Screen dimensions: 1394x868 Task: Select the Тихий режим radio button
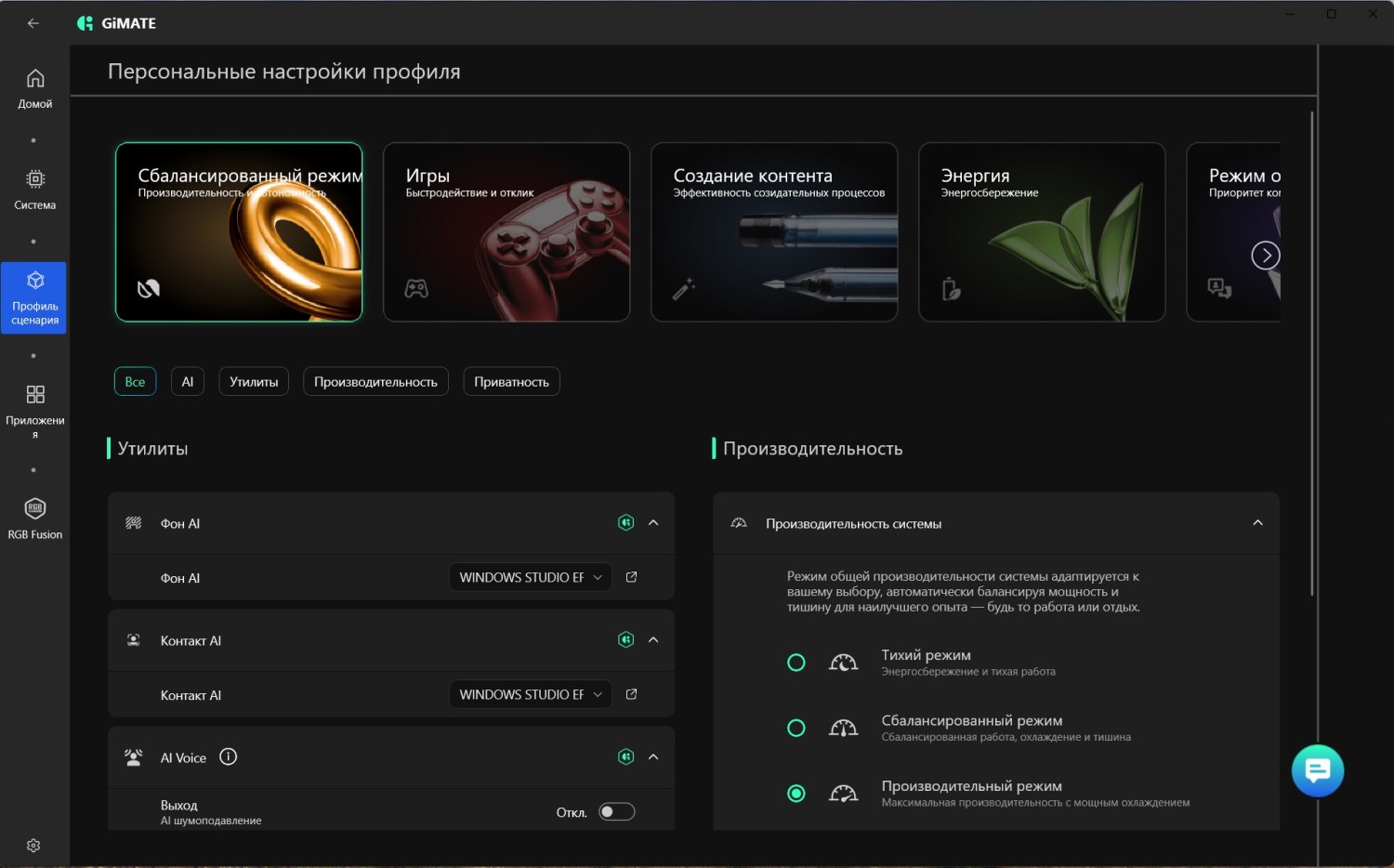click(796, 663)
